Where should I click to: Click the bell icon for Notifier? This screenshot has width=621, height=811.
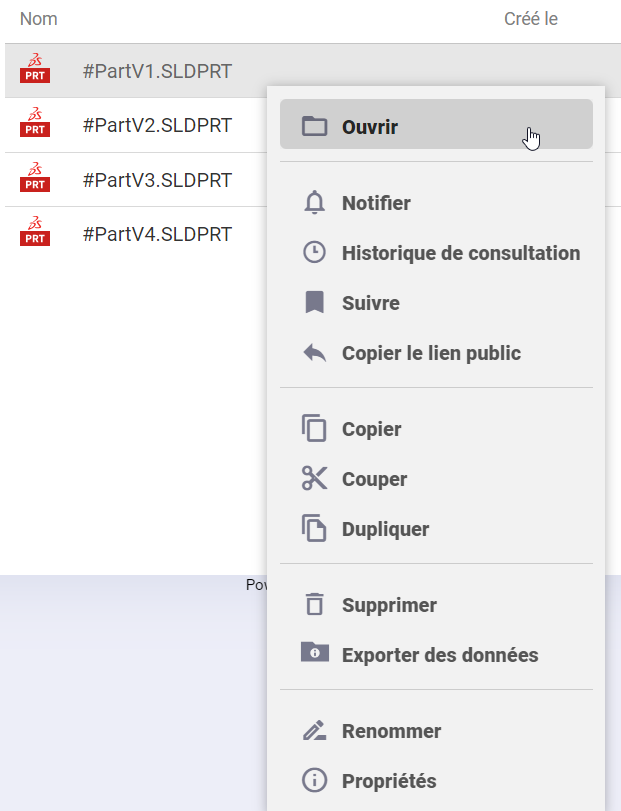314,203
